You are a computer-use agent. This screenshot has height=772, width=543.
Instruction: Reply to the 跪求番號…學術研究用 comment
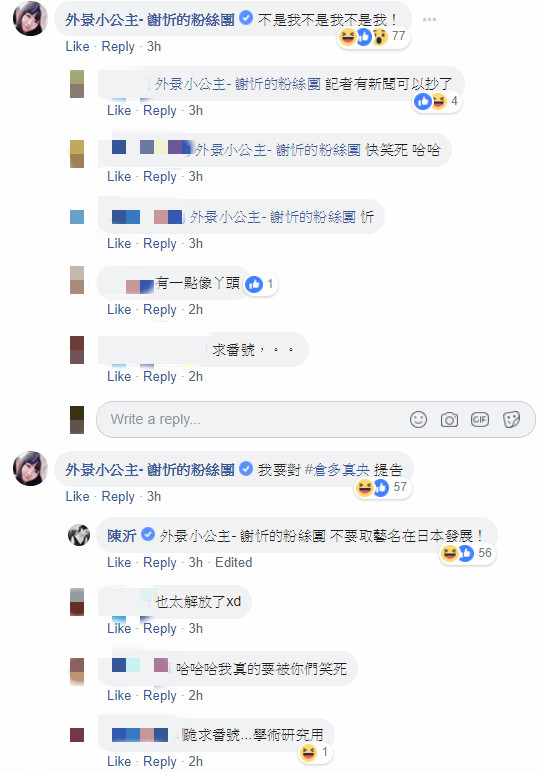coord(160,761)
